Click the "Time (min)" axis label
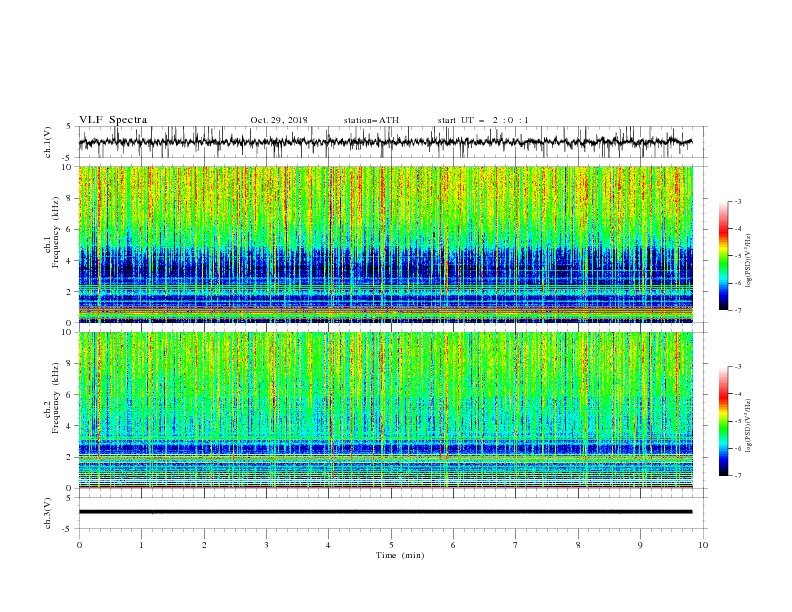Screen dimensions: 792x612 pos(400,555)
